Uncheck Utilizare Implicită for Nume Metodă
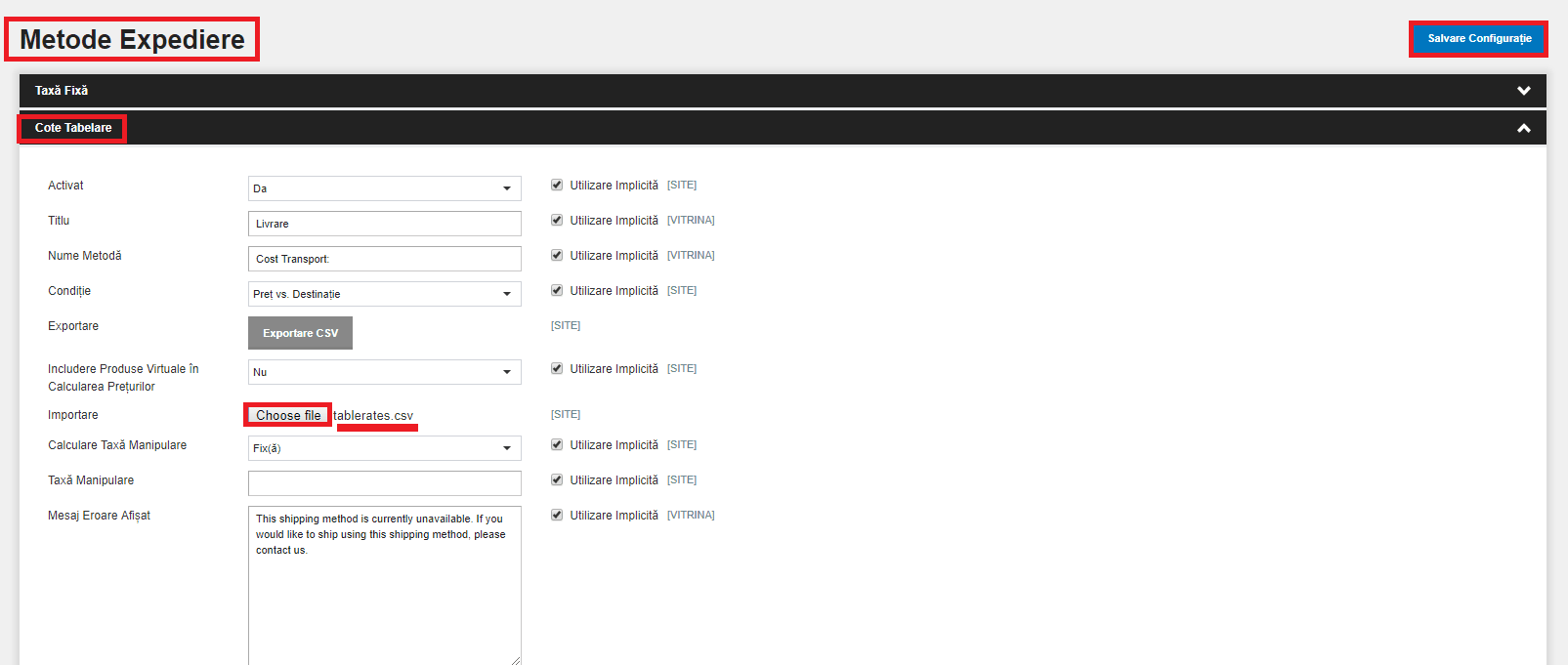 (x=557, y=255)
